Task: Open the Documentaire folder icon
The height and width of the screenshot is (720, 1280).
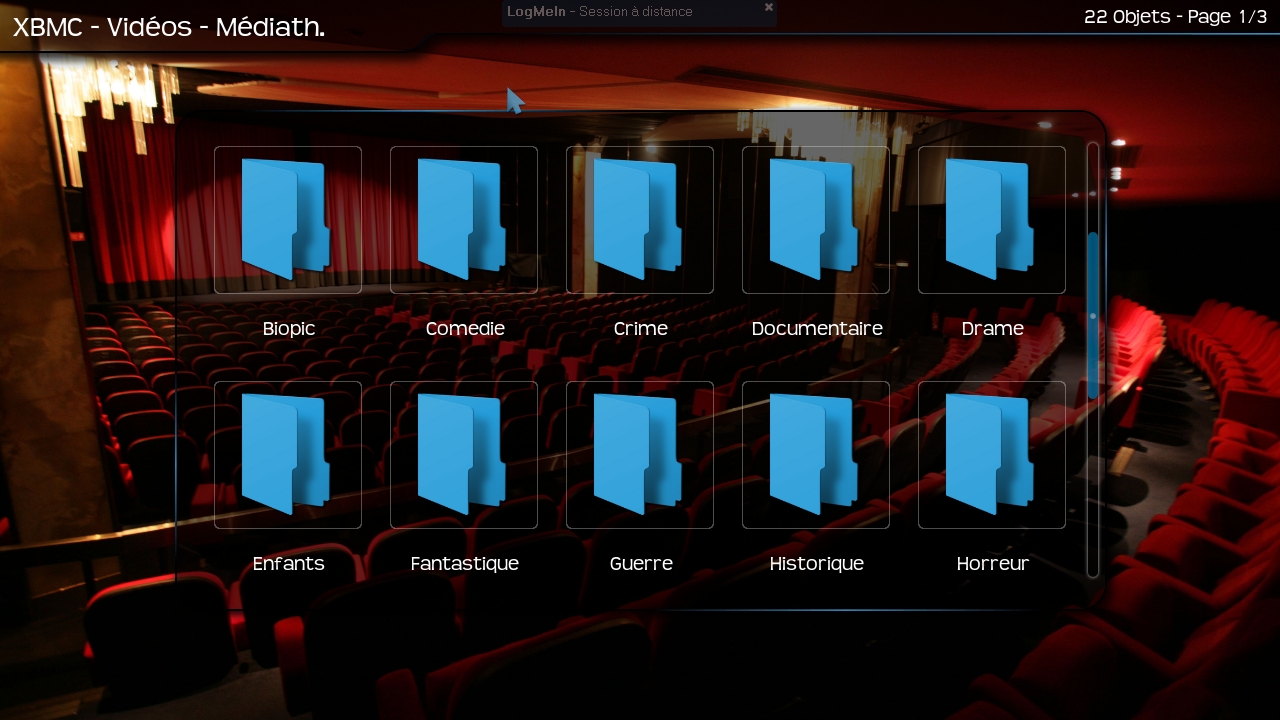Action: coord(815,220)
